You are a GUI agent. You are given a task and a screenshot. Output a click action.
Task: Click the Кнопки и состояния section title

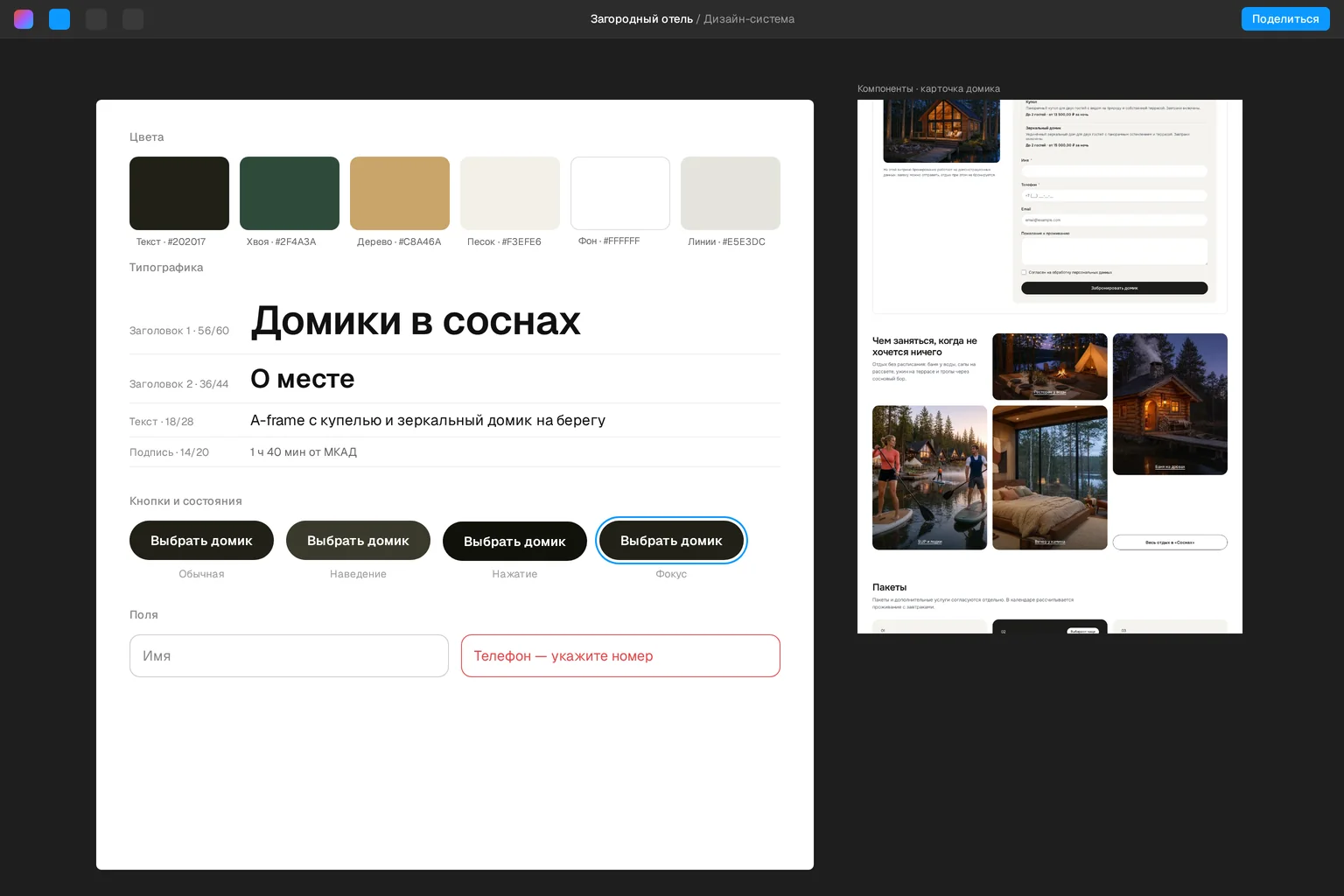185,501
